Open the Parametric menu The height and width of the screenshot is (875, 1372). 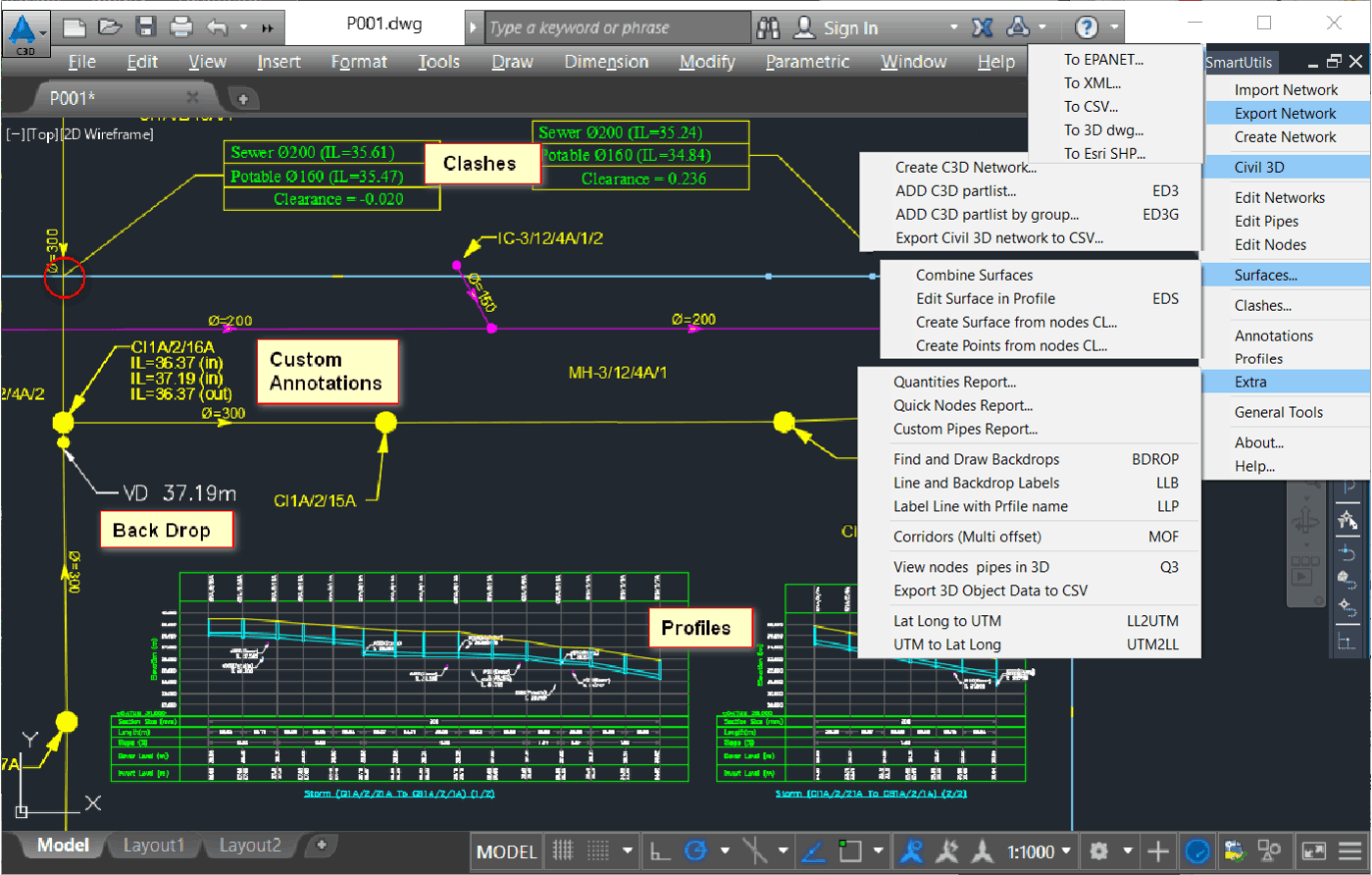pyautogui.click(x=807, y=62)
